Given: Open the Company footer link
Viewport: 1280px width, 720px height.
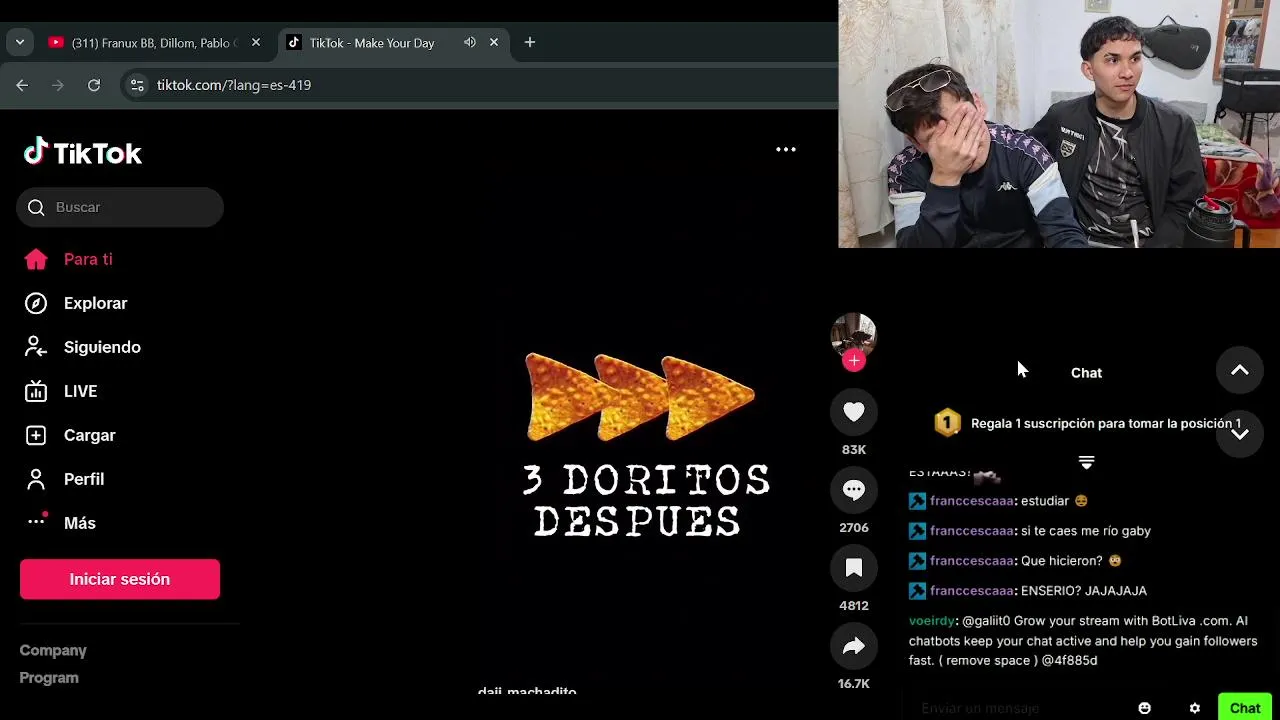Looking at the screenshot, I should click(53, 650).
